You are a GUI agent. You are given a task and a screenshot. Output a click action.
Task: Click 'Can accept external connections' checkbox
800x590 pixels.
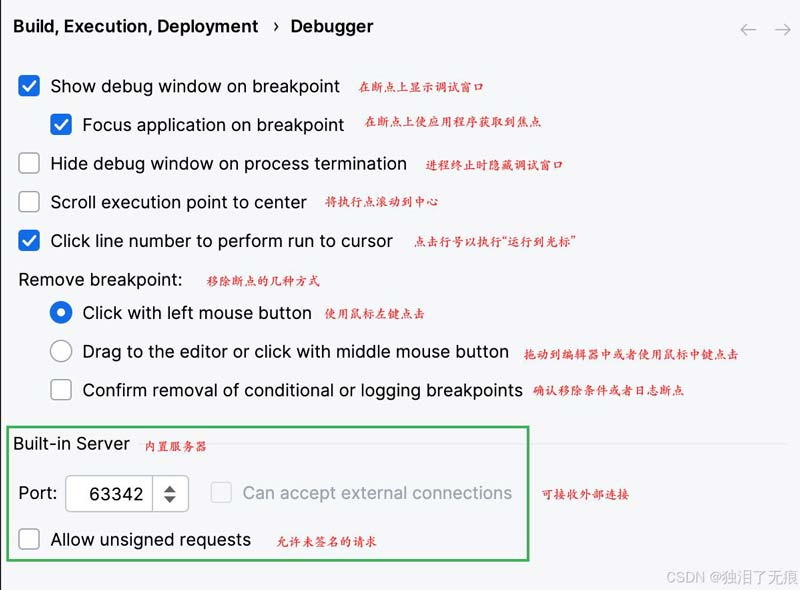(x=221, y=492)
